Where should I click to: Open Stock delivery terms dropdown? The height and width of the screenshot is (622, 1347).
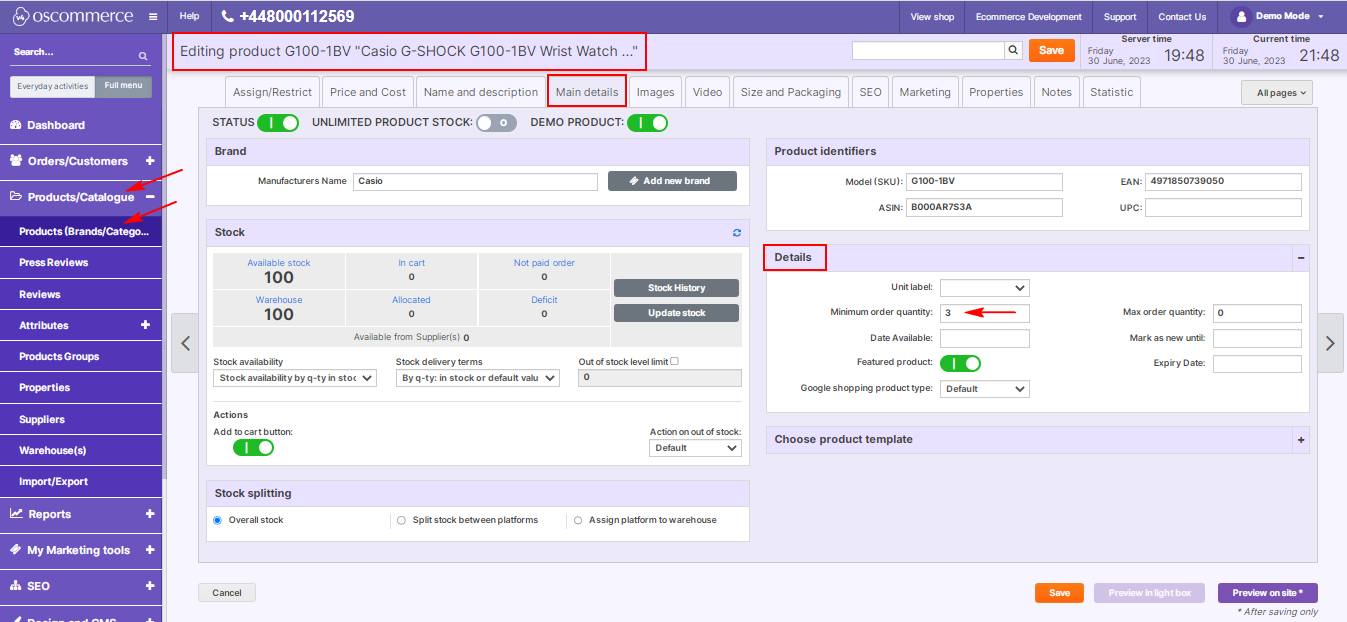[478, 378]
